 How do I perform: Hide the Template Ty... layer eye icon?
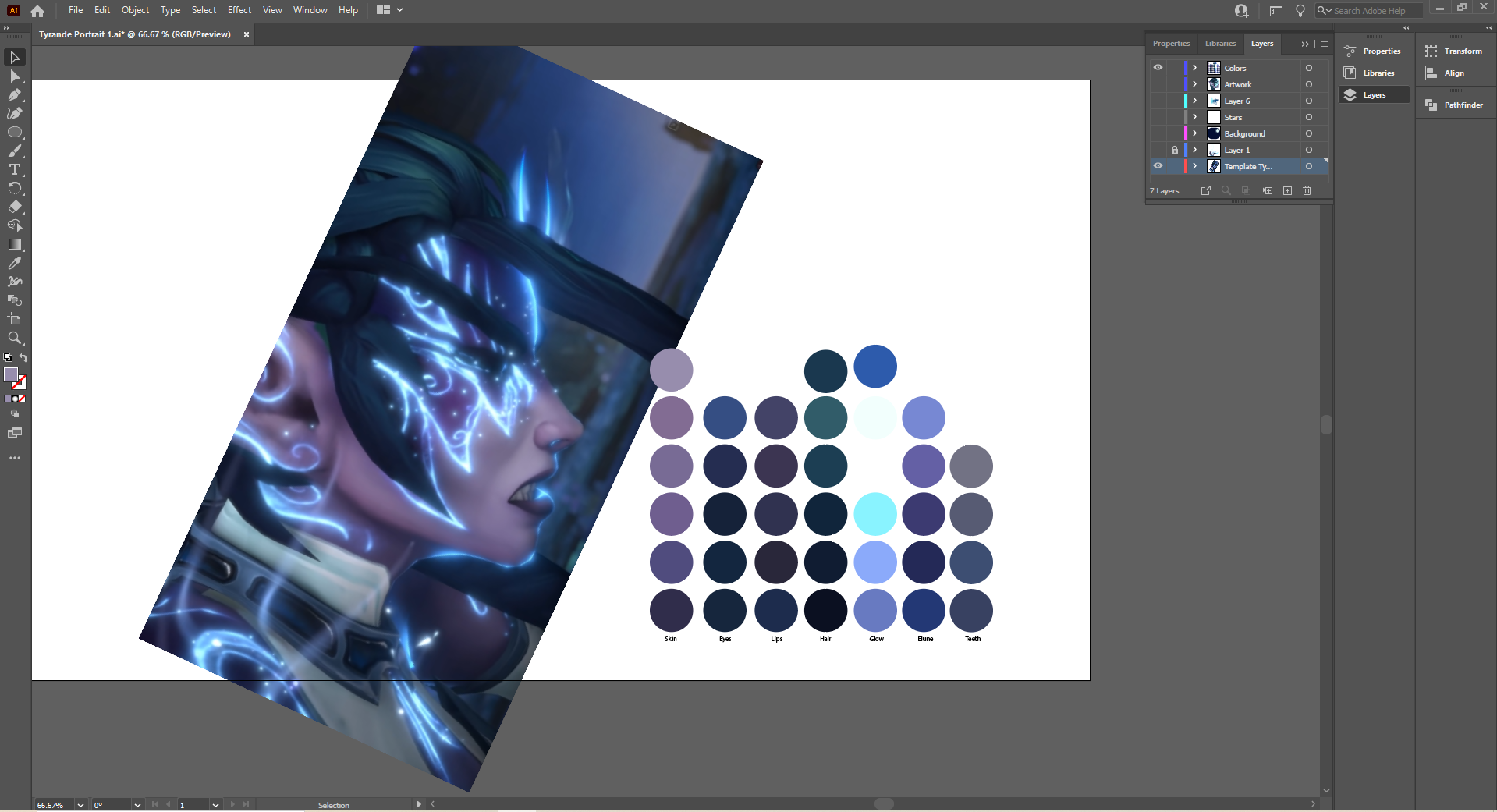click(x=1158, y=166)
